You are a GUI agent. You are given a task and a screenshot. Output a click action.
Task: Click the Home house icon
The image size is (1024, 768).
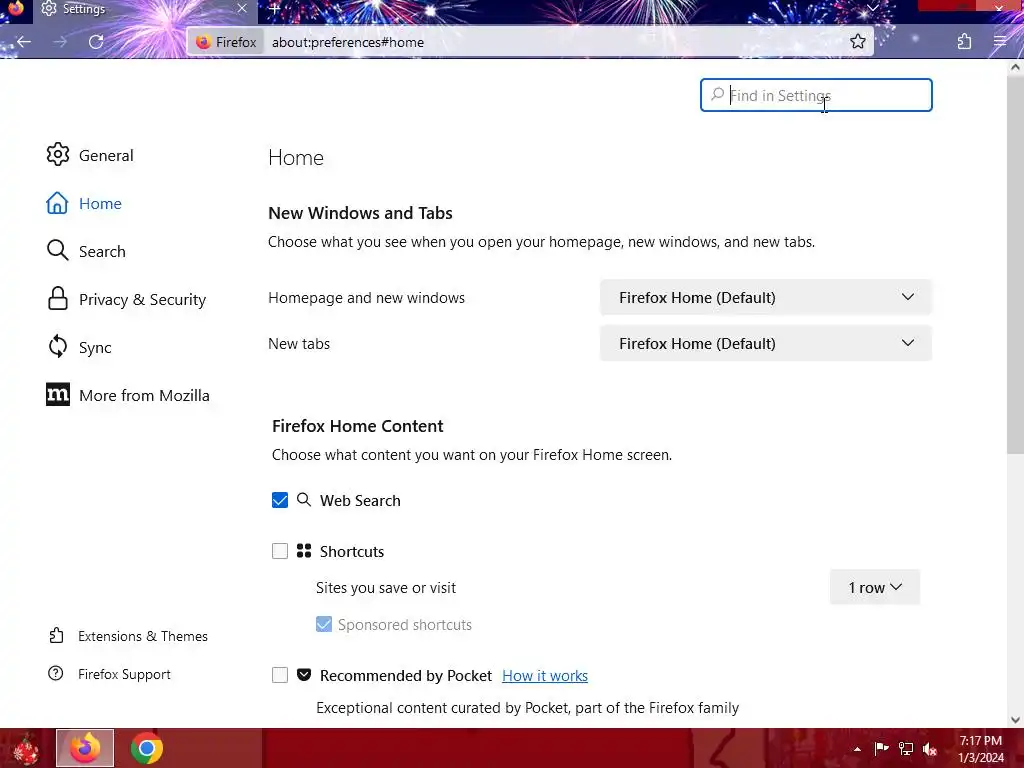pos(57,203)
